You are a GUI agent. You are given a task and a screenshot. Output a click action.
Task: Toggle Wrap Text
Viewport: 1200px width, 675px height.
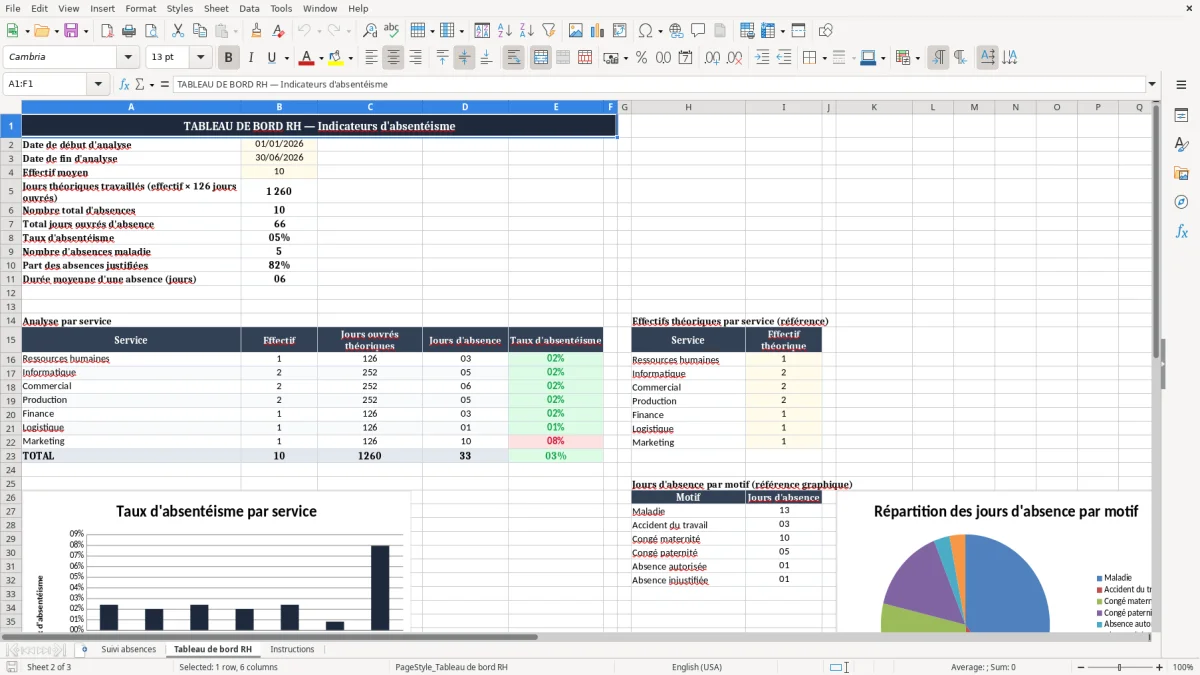514,58
